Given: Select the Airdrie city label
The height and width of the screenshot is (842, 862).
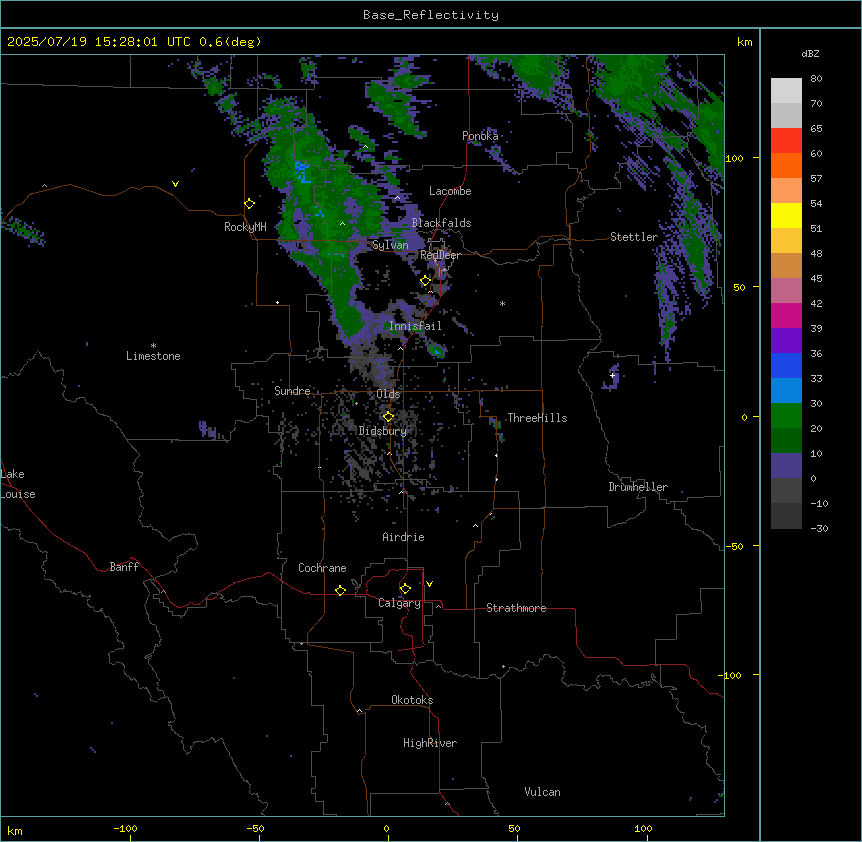Looking at the screenshot, I should click(x=403, y=537).
